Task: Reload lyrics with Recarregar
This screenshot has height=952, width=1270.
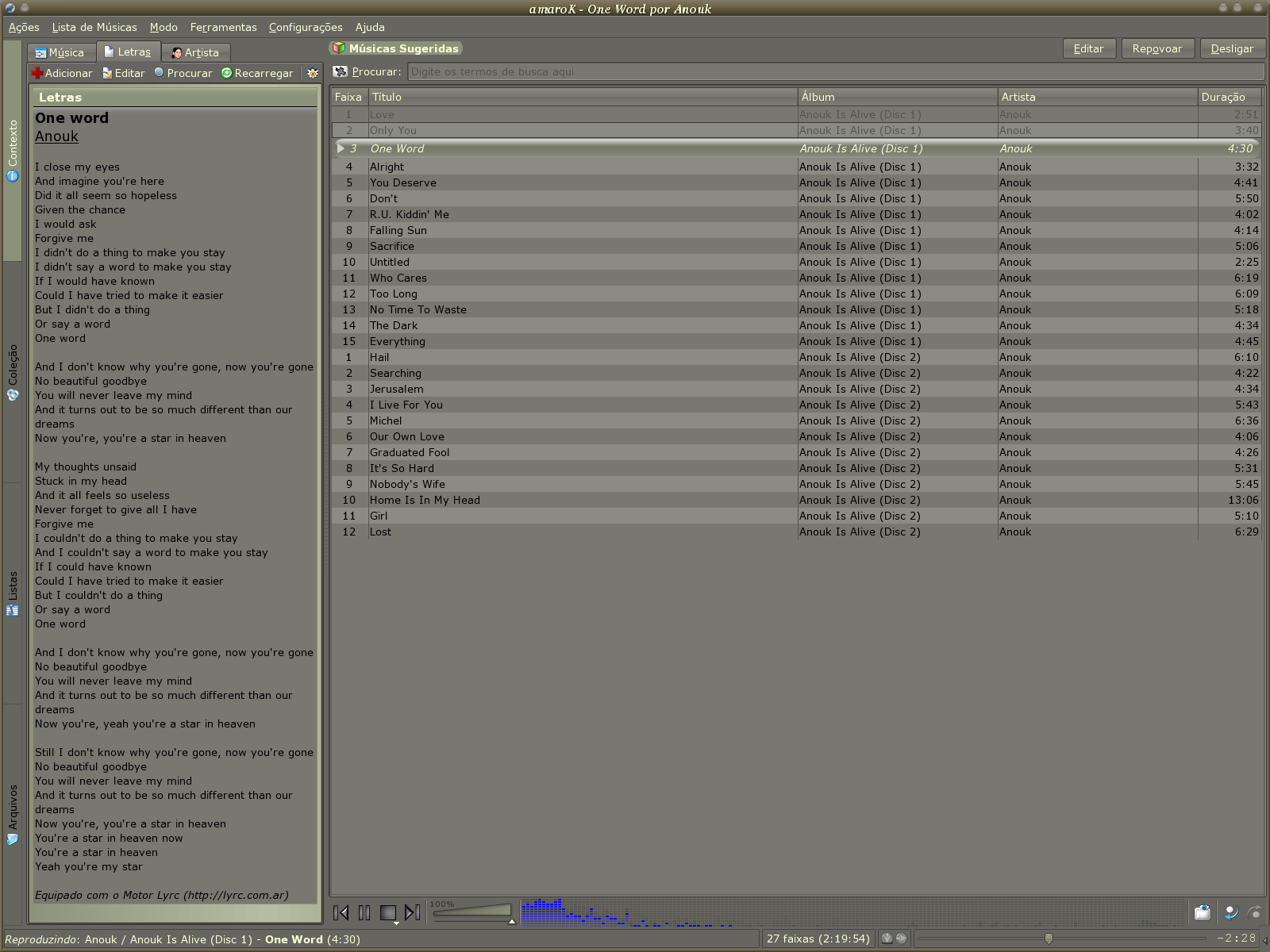Action: pyautogui.click(x=257, y=73)
